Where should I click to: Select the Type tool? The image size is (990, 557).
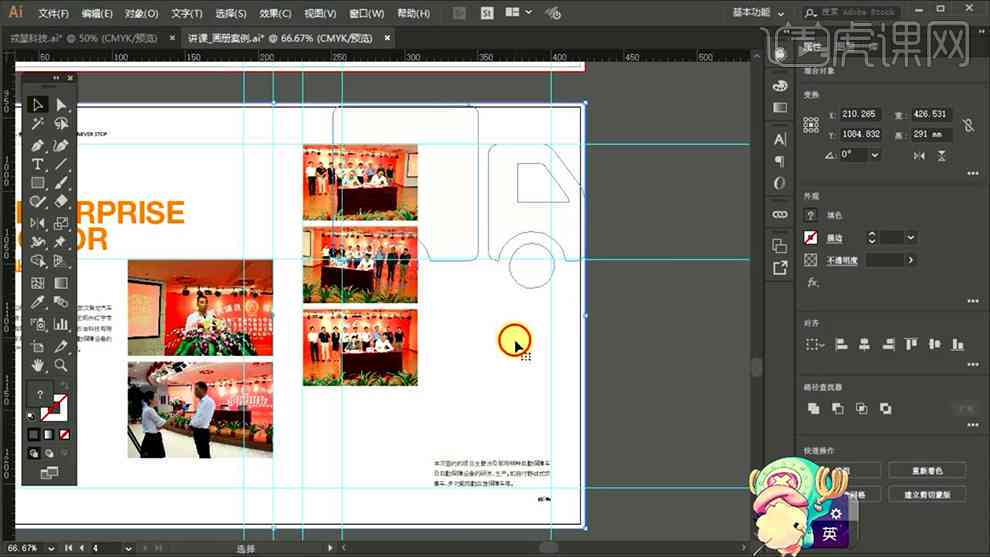(37, 164)
